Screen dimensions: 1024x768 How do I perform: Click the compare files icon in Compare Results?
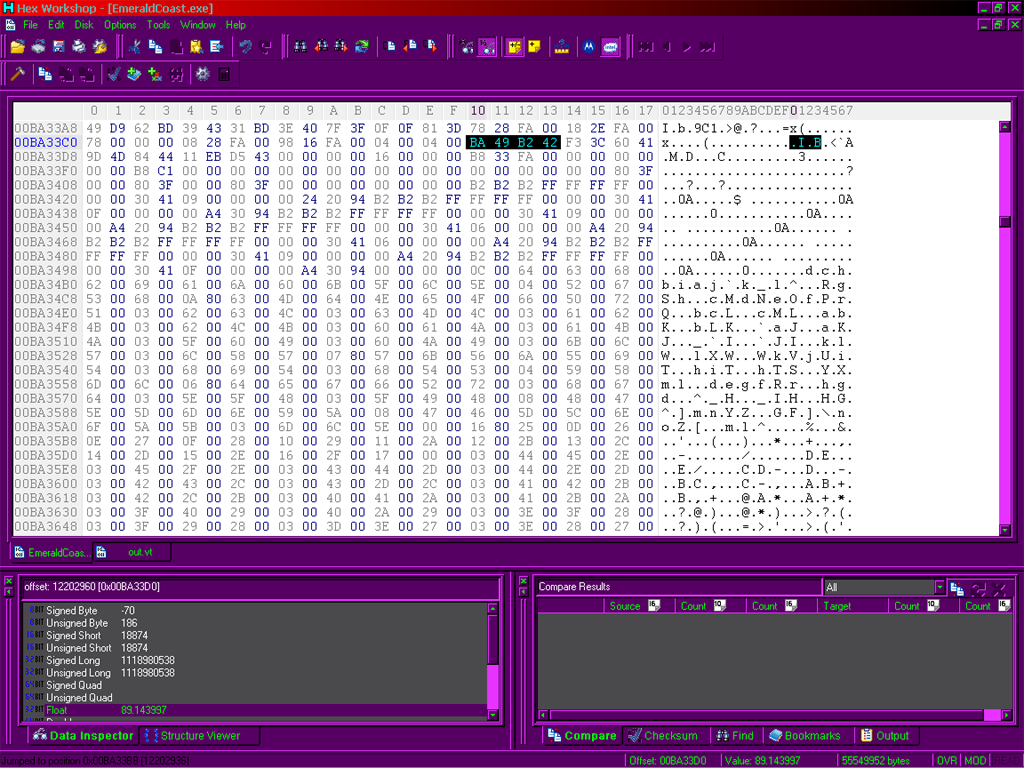click(x=957, y=588)
